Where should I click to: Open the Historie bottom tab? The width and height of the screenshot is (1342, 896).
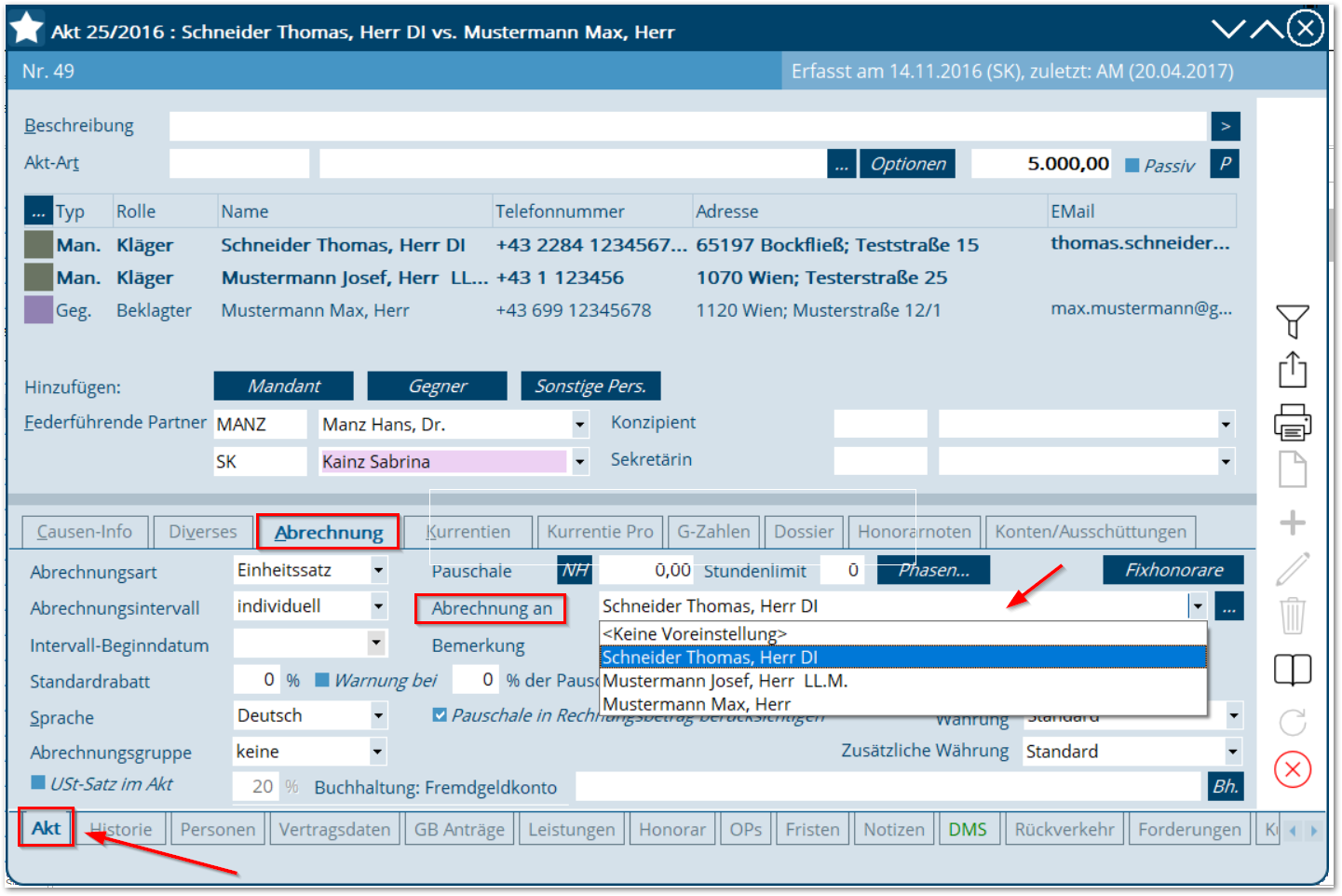(121, 829)
